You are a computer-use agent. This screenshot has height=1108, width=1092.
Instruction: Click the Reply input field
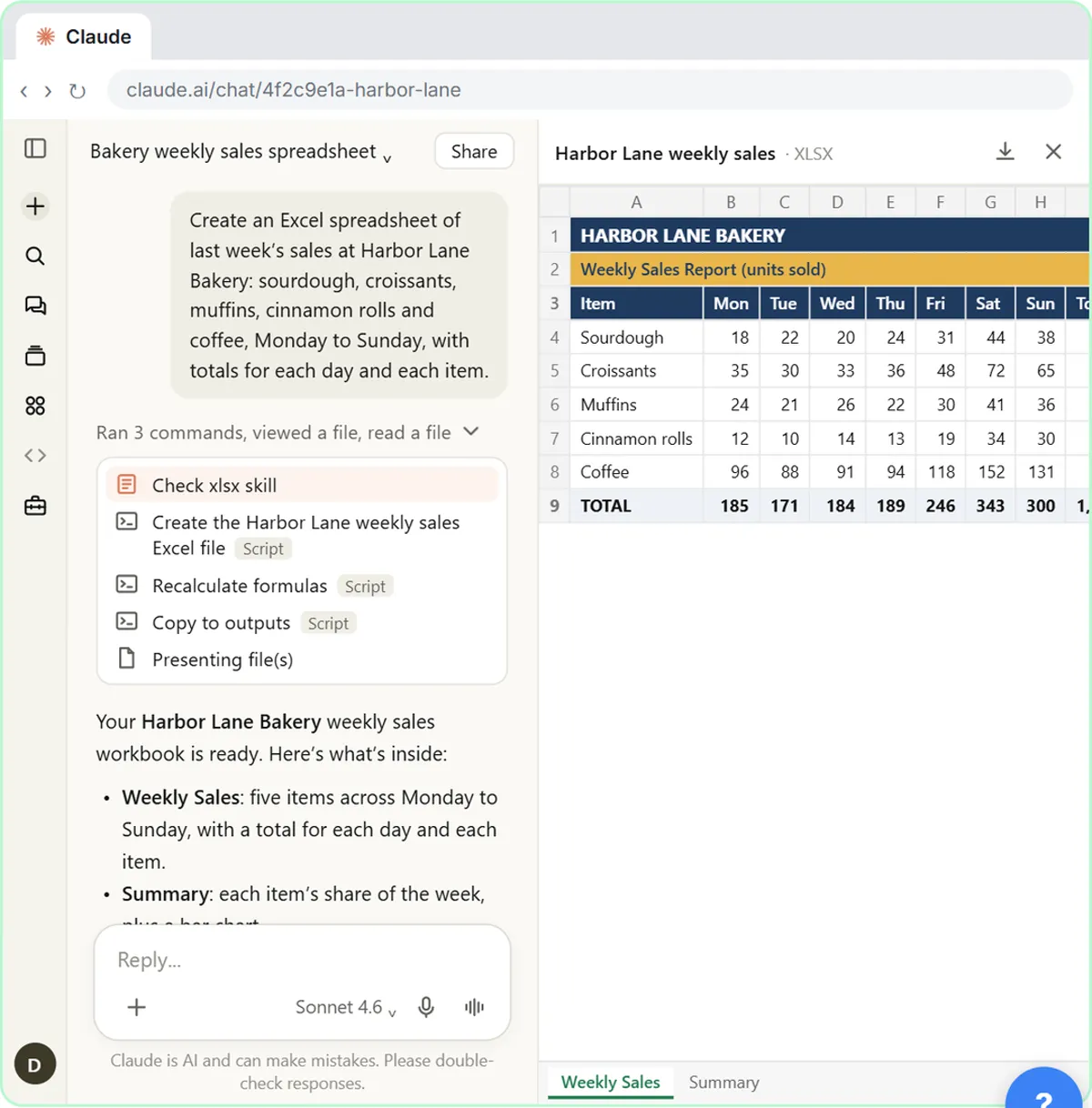coord(302,960)
